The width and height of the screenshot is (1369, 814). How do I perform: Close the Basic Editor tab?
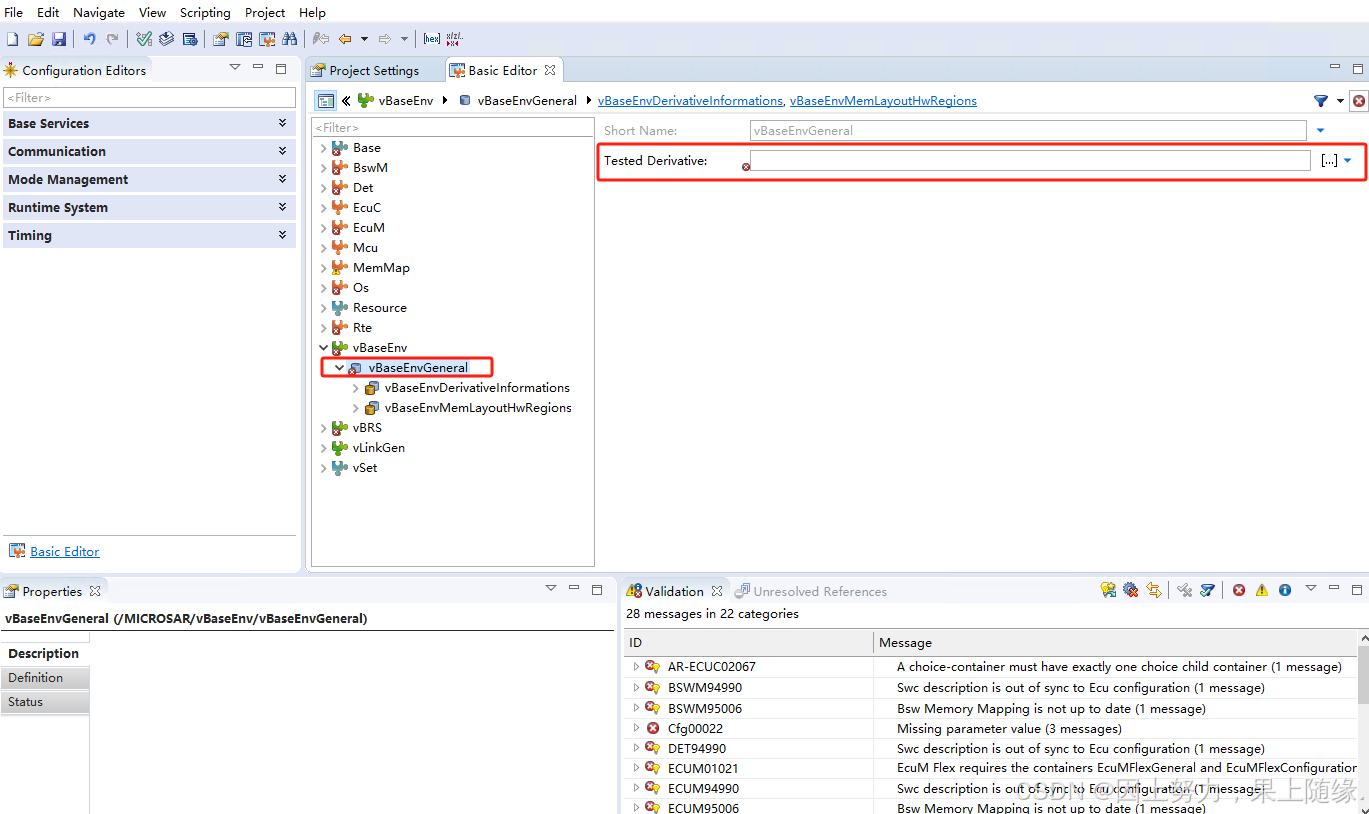pos(550,70)
